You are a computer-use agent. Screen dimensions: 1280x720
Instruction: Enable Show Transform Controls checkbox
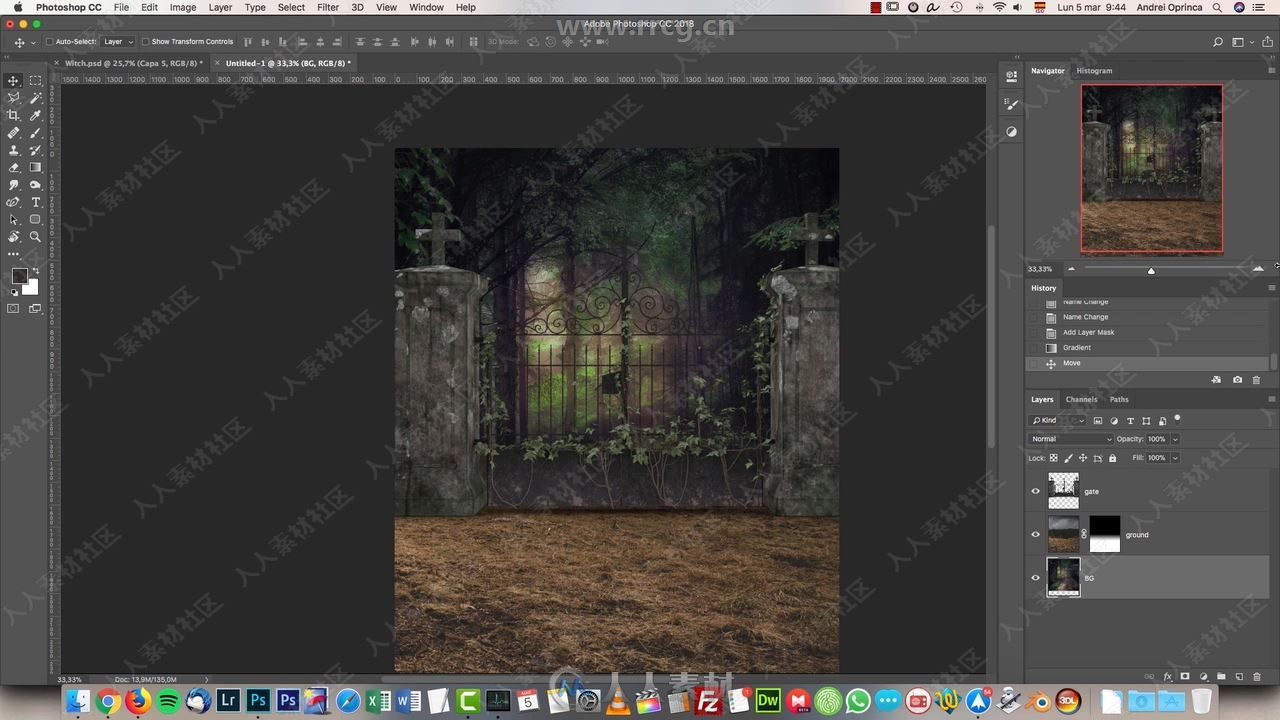pos(145,42)
